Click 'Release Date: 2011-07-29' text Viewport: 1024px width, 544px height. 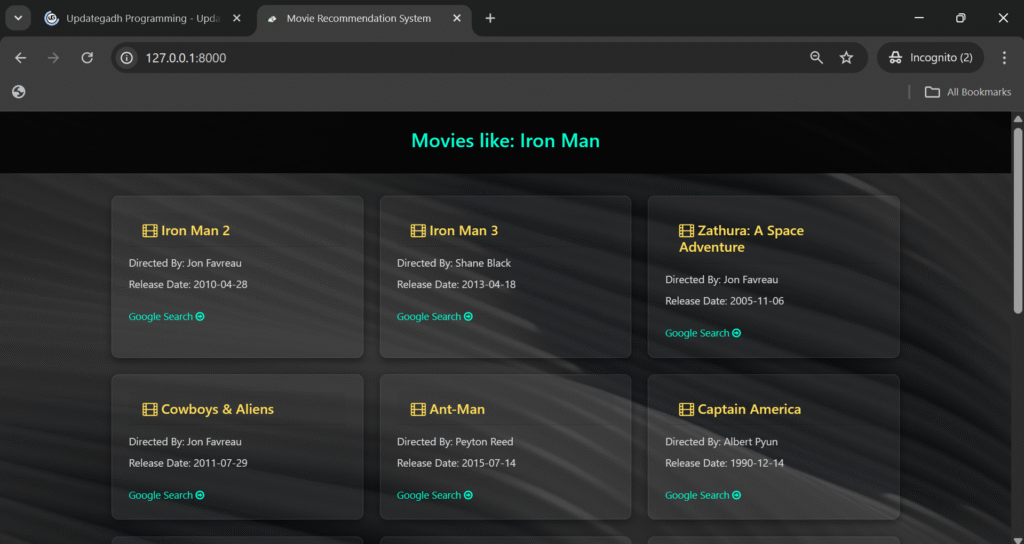point(188,464)
